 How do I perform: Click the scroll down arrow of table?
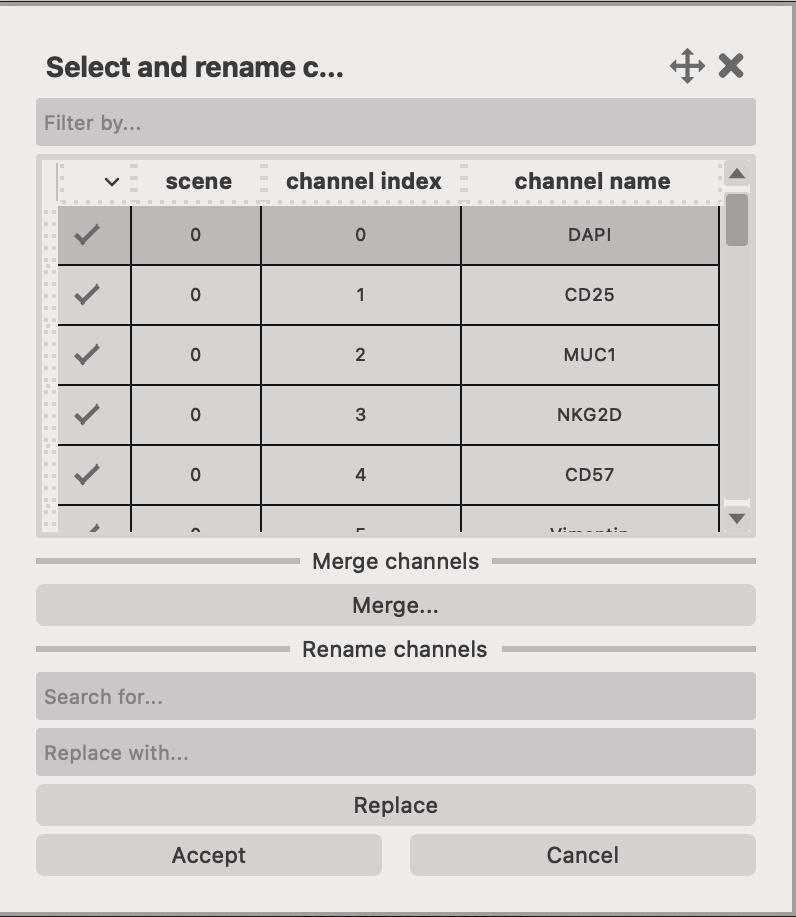tap(737, 518)
